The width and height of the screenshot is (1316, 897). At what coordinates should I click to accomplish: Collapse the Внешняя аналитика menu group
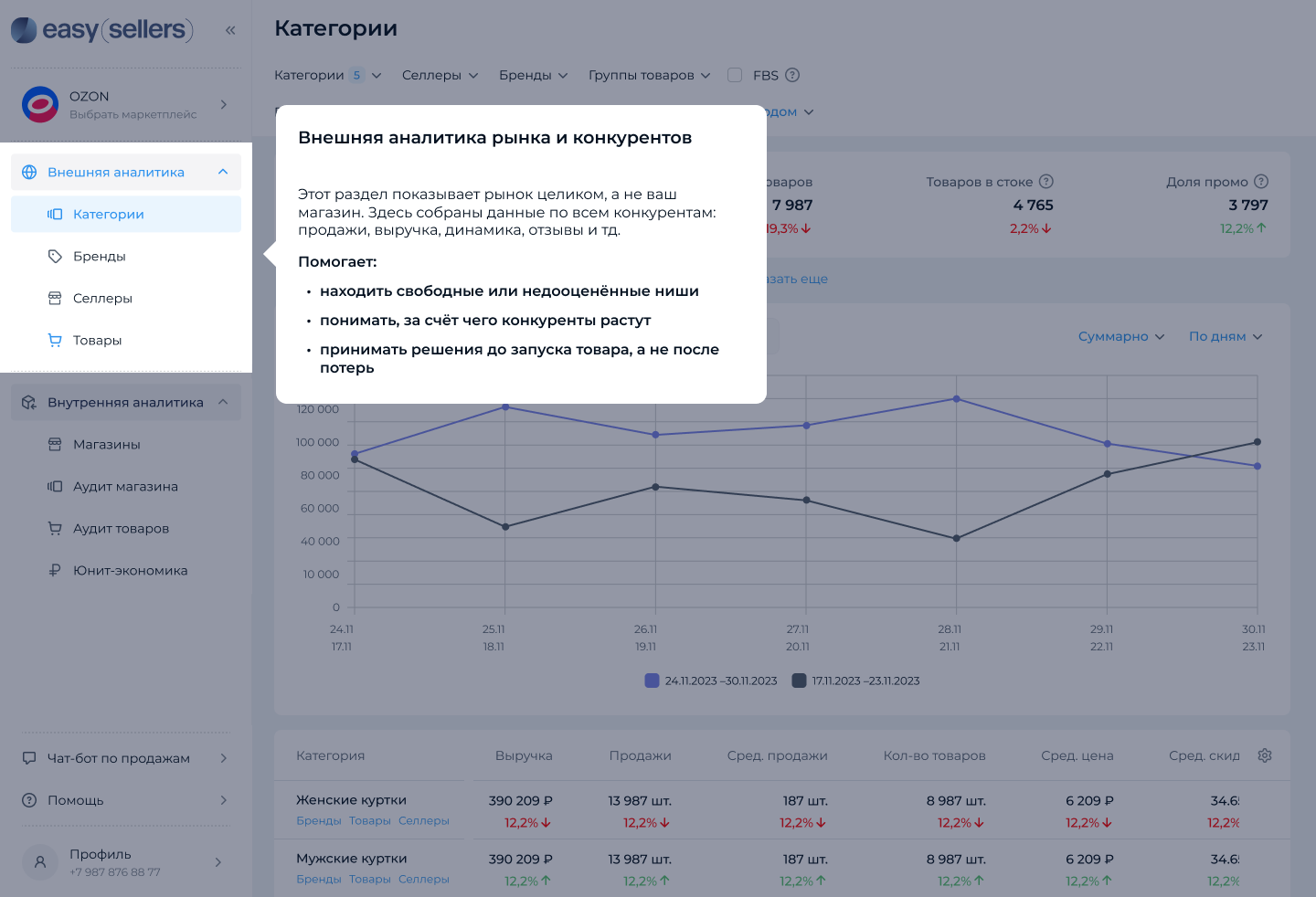(126, 172)
